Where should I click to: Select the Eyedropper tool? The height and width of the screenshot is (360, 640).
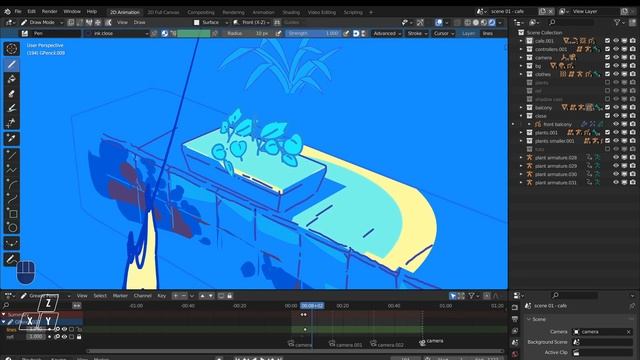[x=11, y=138]
